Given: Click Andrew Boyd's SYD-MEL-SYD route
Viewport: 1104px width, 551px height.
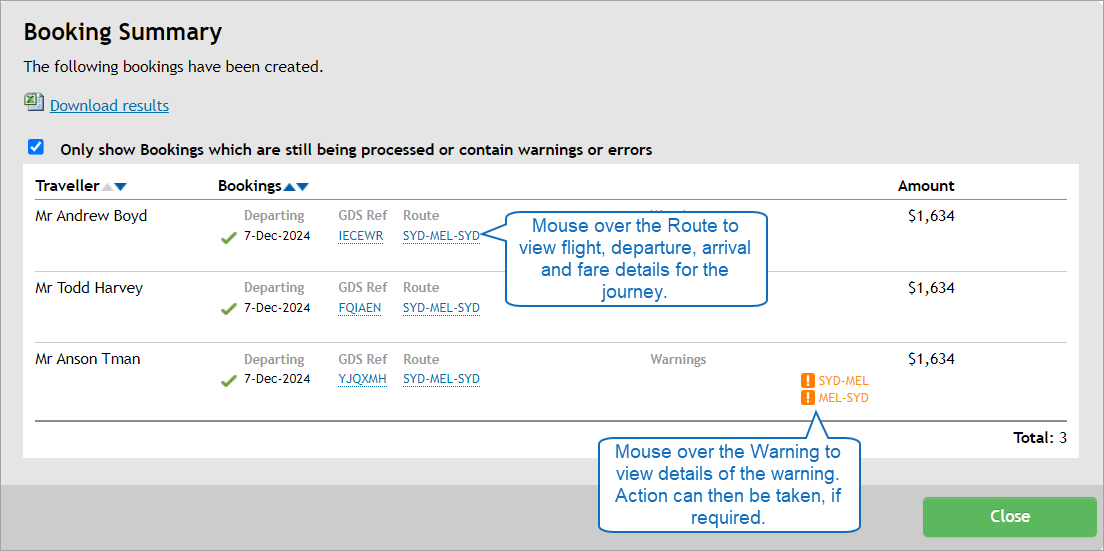Looking at the screenshot, I should pos(441,236).
